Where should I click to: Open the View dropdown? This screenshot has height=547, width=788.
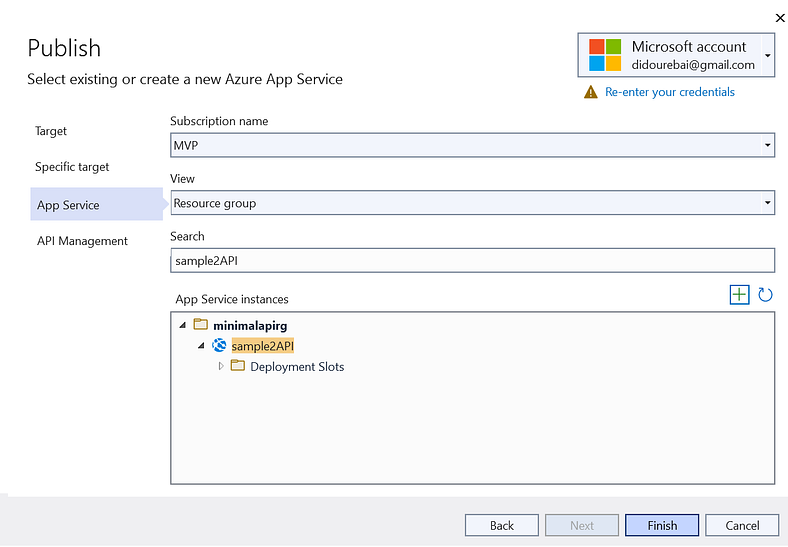click(767, 203)
